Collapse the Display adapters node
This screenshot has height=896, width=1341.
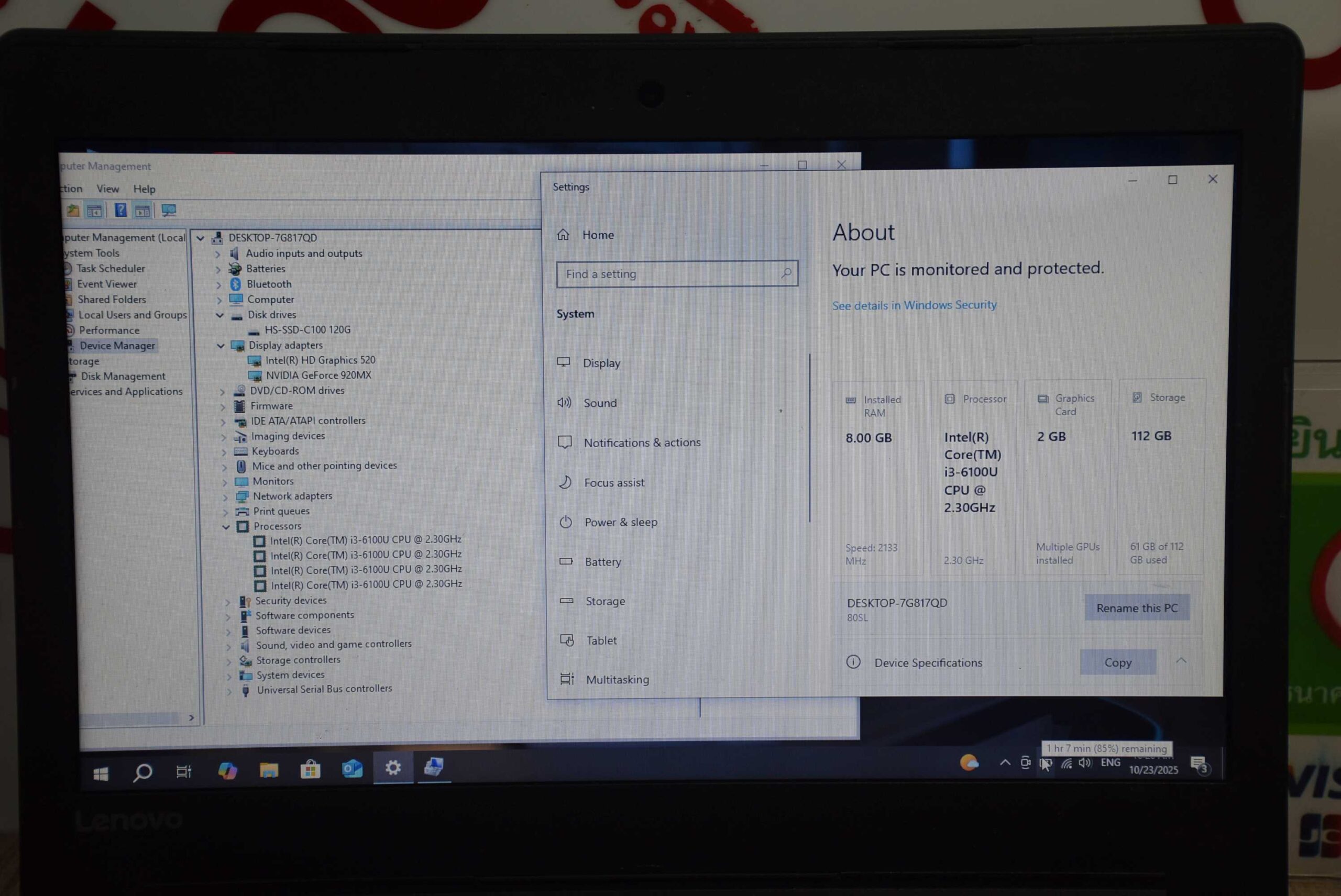pyautogui.click(x=221, y=345)
